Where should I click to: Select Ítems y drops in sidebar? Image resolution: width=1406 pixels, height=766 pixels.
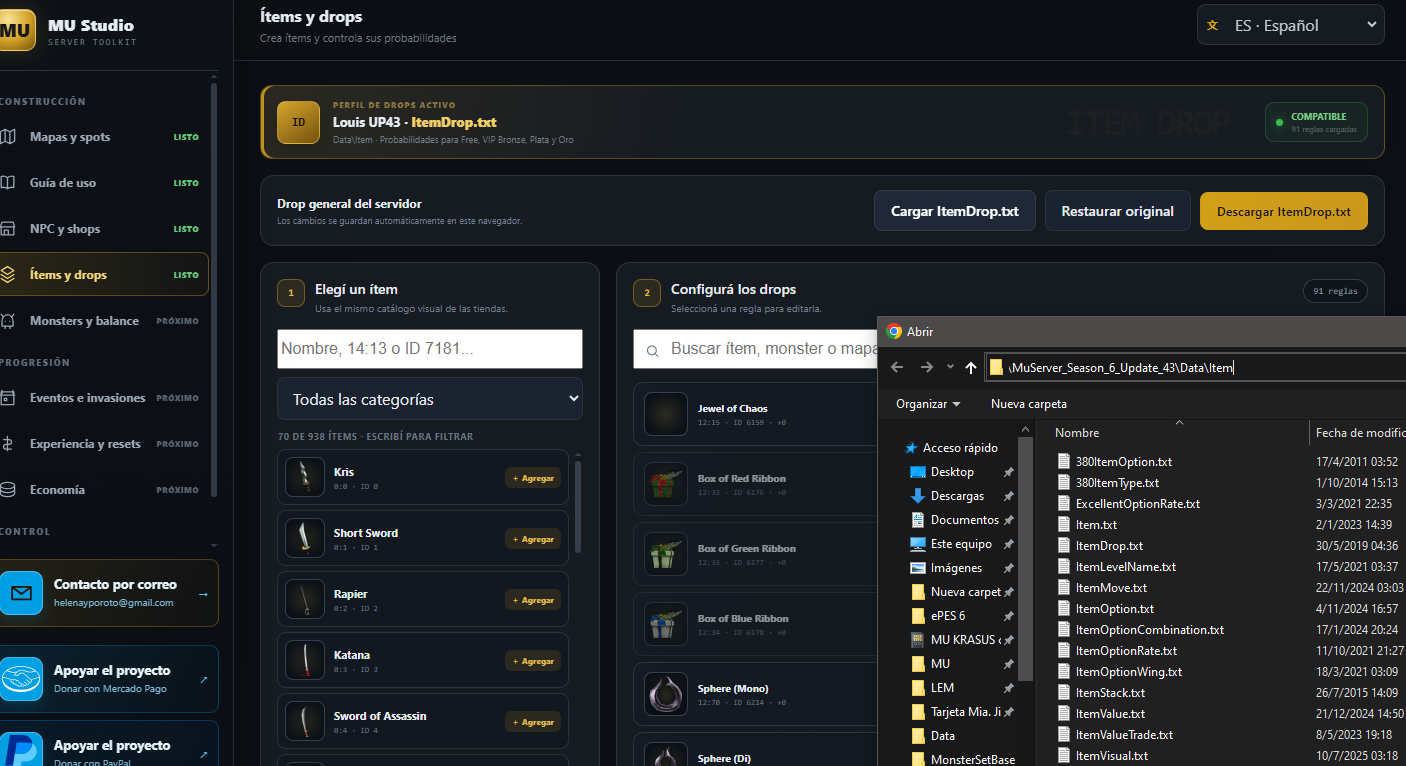pyautogui.click(x=104, y=274)
